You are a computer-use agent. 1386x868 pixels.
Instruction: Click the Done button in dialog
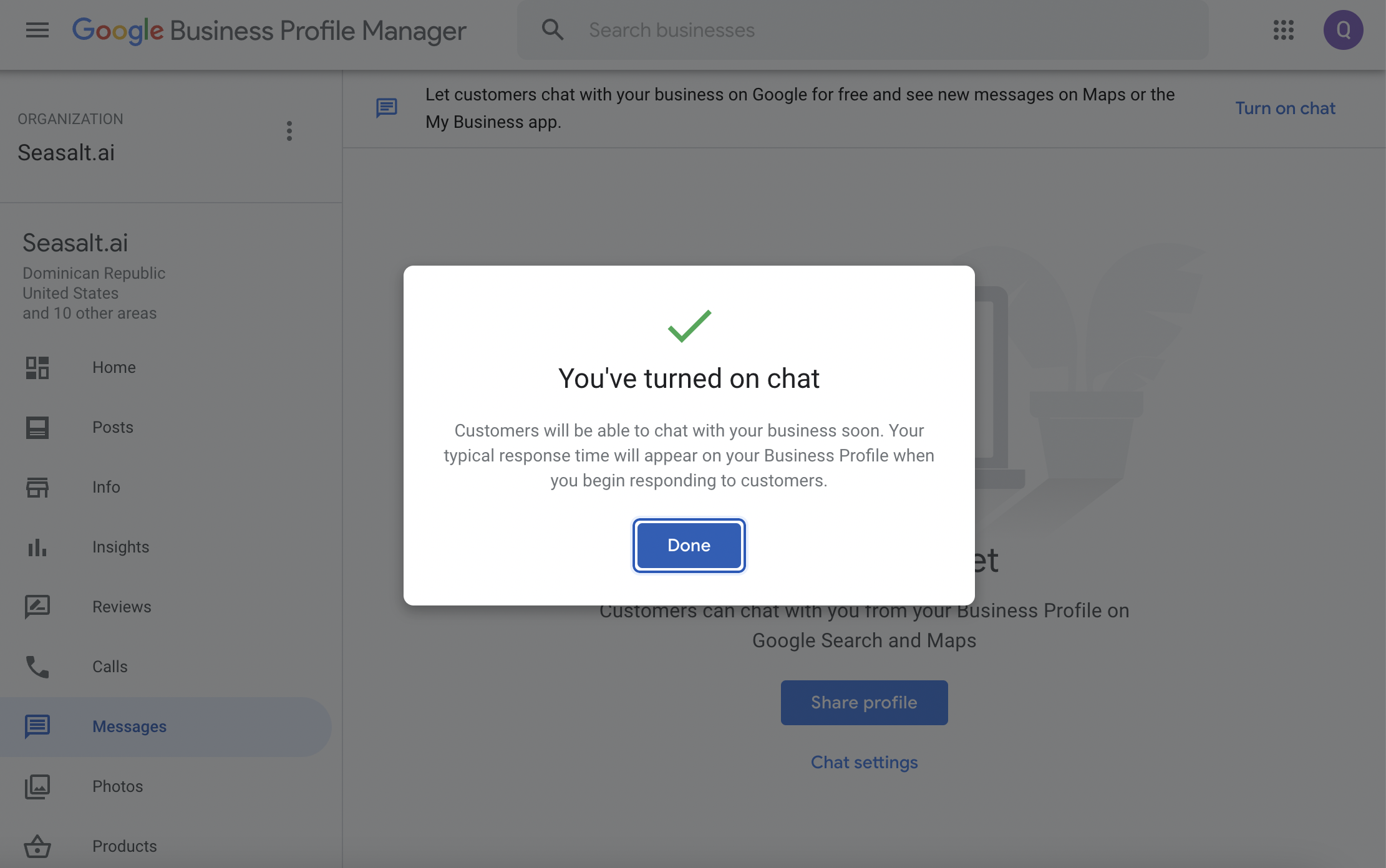click(689, 545)
